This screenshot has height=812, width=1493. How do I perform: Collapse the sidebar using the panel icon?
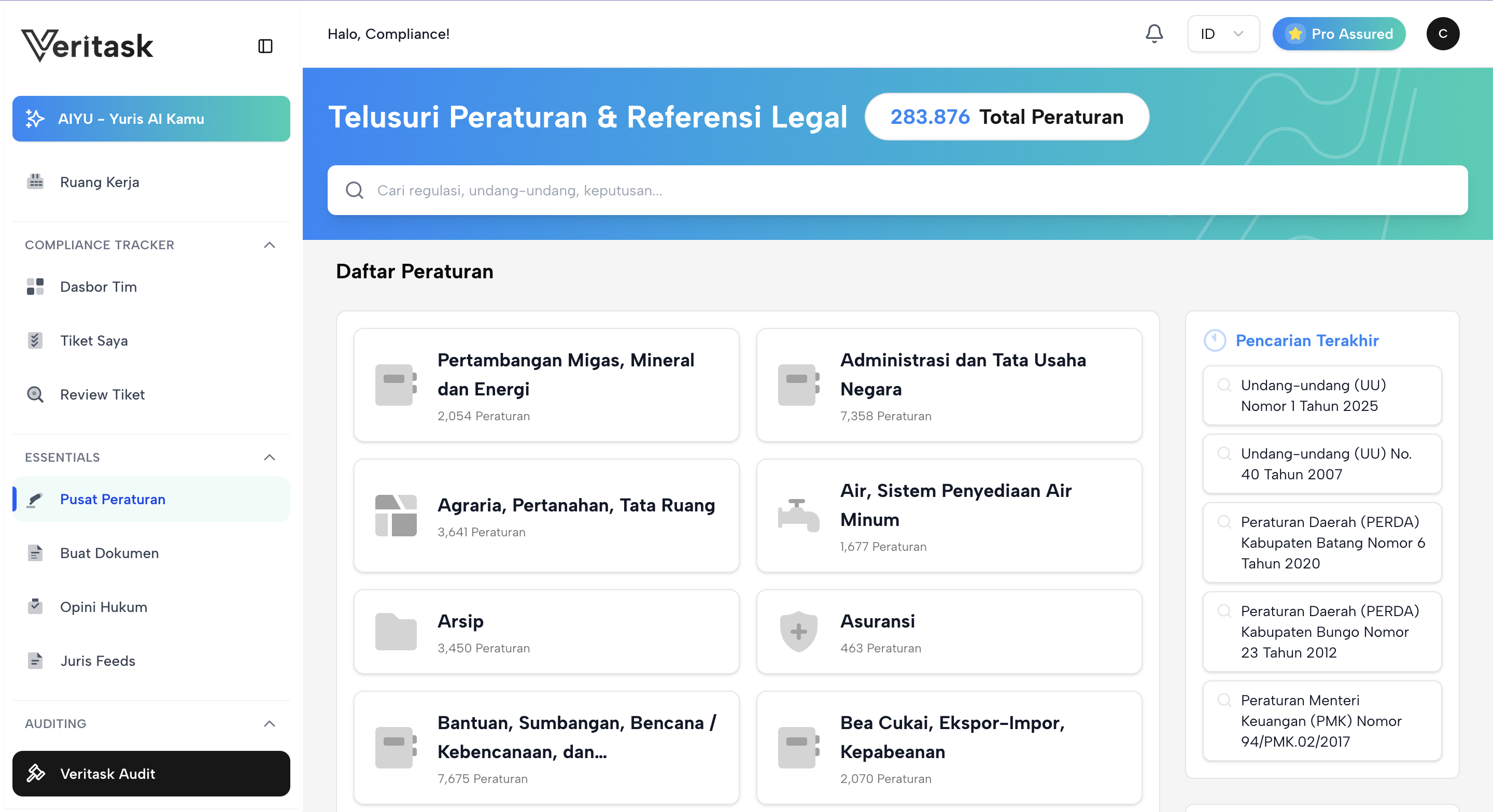point(265,46)
